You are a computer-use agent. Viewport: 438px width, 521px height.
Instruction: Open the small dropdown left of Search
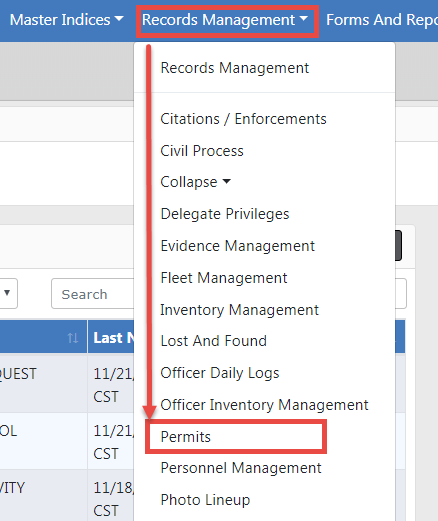click(8, 293)
